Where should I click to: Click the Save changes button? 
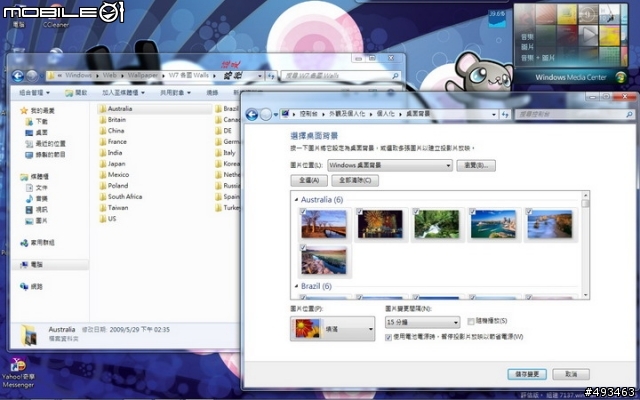(x=527, y=374)
